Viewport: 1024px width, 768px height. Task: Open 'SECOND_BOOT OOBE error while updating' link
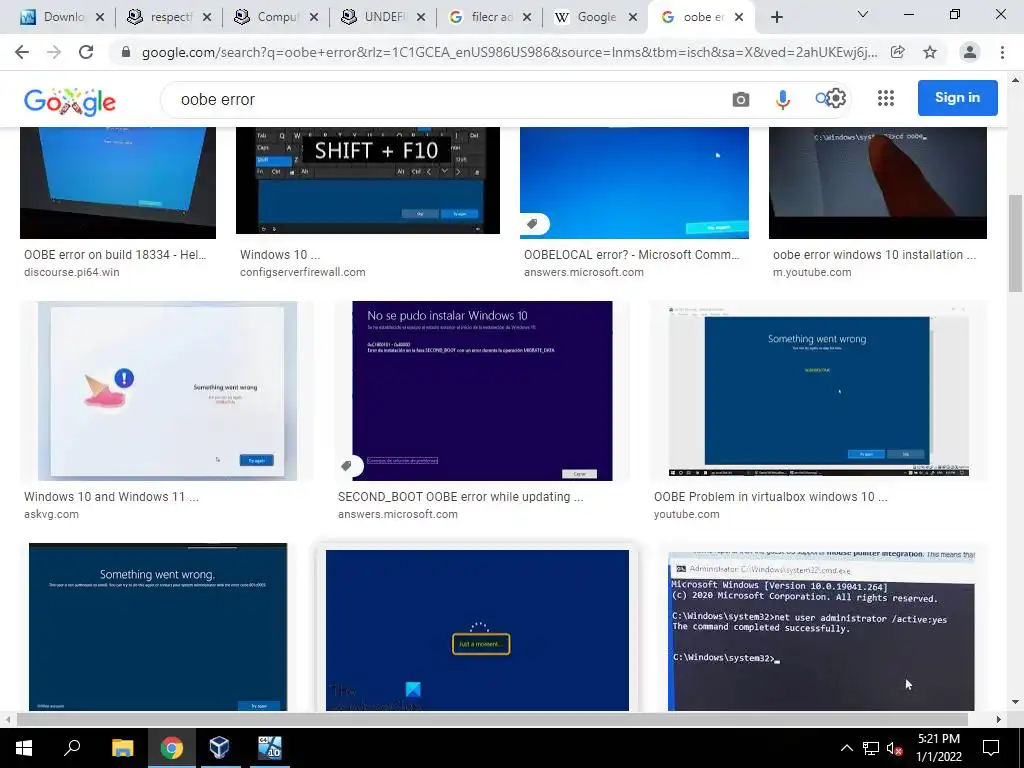point(460,497)
